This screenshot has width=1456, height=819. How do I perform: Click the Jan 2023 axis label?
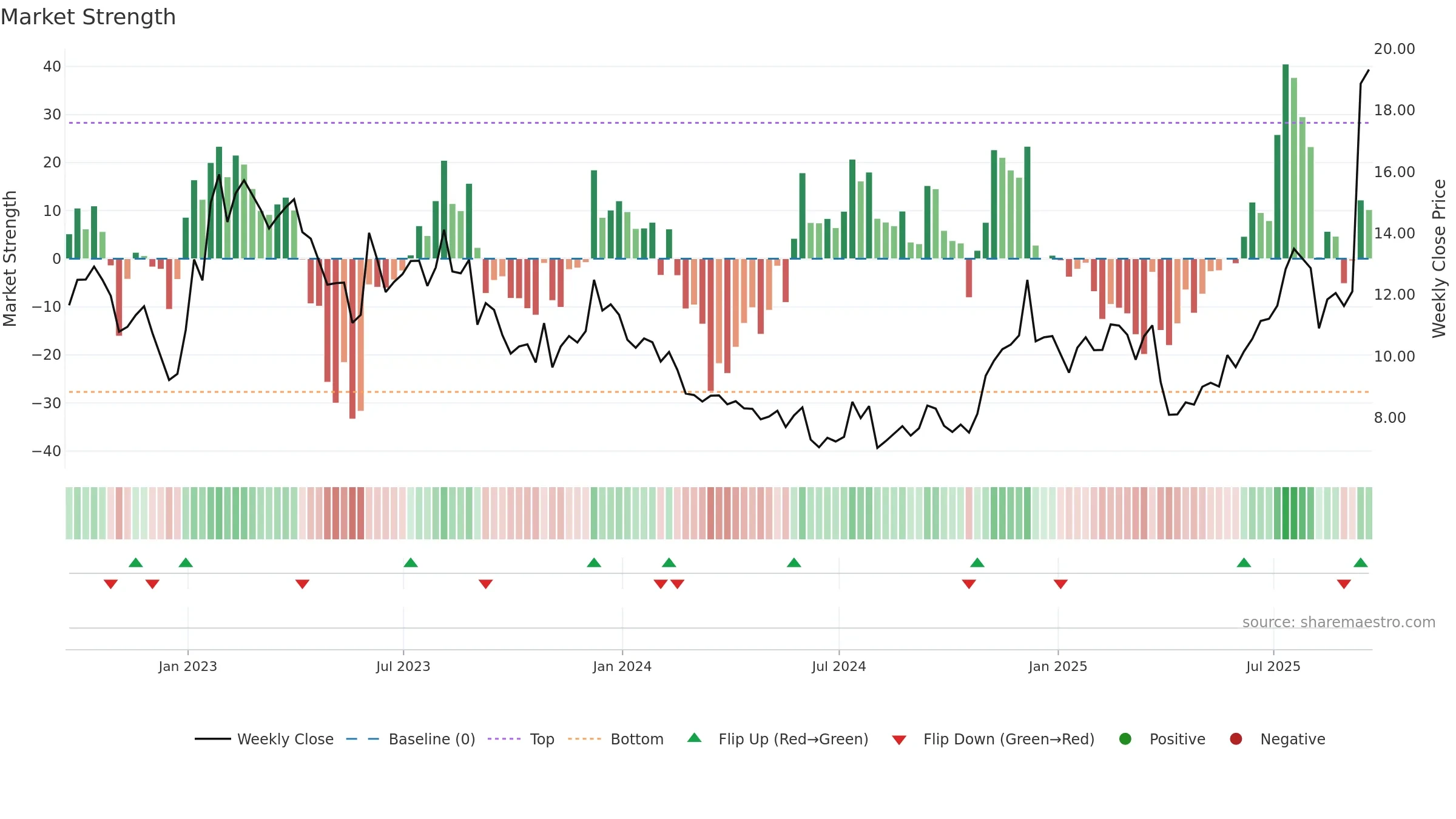187,666
